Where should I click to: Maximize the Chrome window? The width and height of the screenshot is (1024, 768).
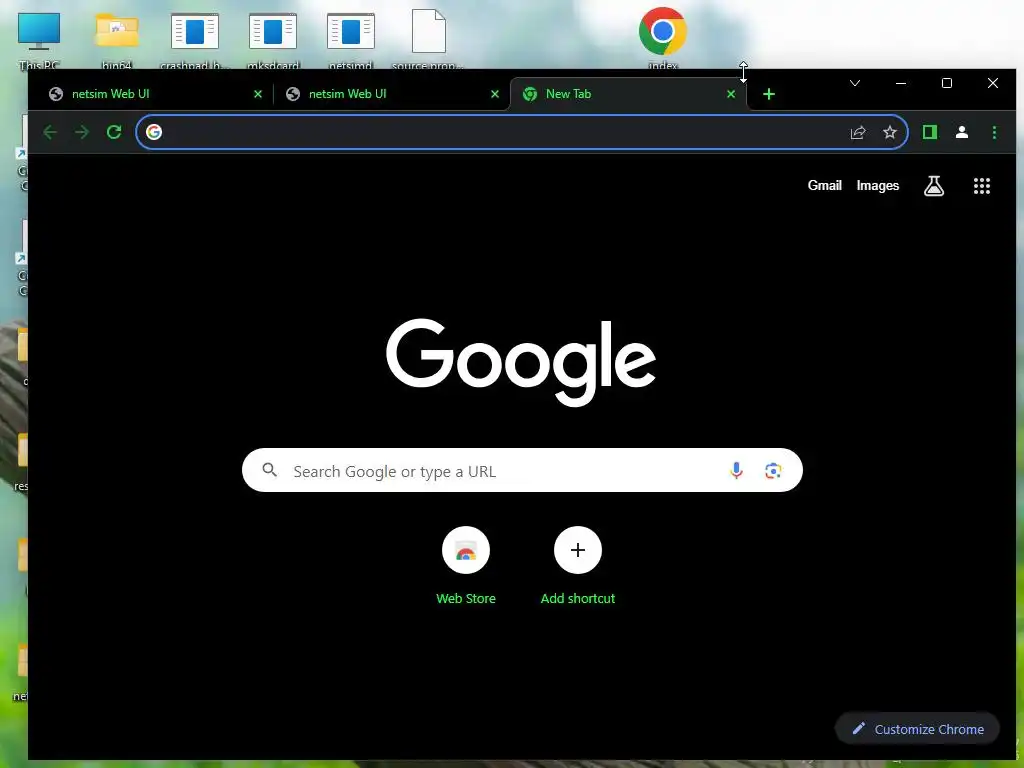pos(947,83)
